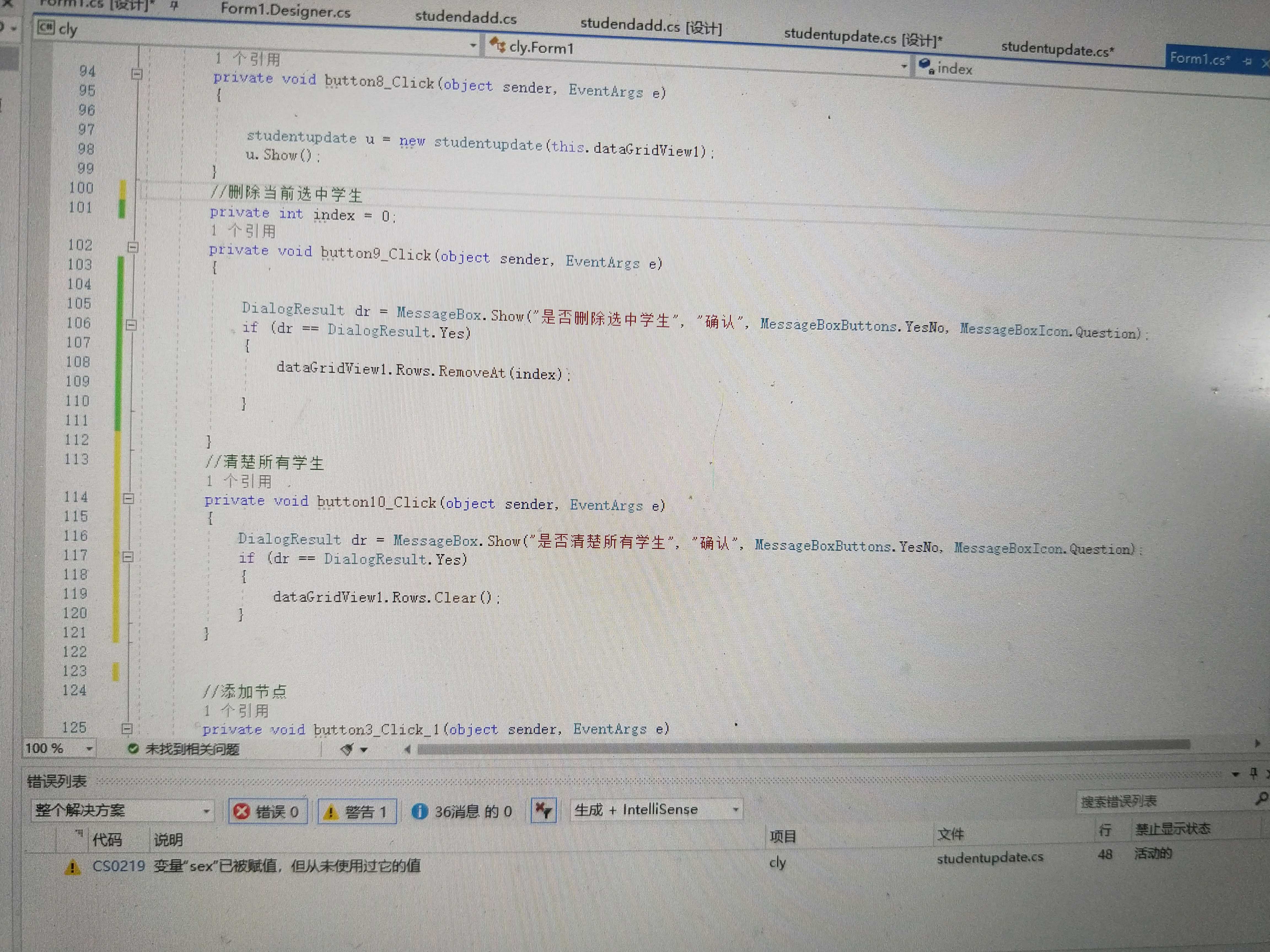Image resolution: width=1270 pixels, height=952 pixels.
Task: Click the CS0219 warning triangle icon
Action: pos(72,867)
